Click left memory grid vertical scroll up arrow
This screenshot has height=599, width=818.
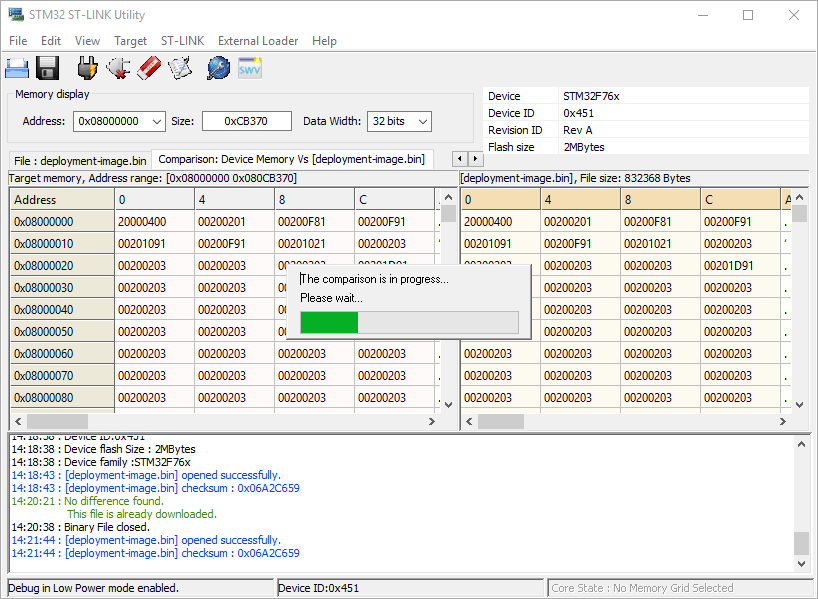pyautogui.click(x=448, y=197)
